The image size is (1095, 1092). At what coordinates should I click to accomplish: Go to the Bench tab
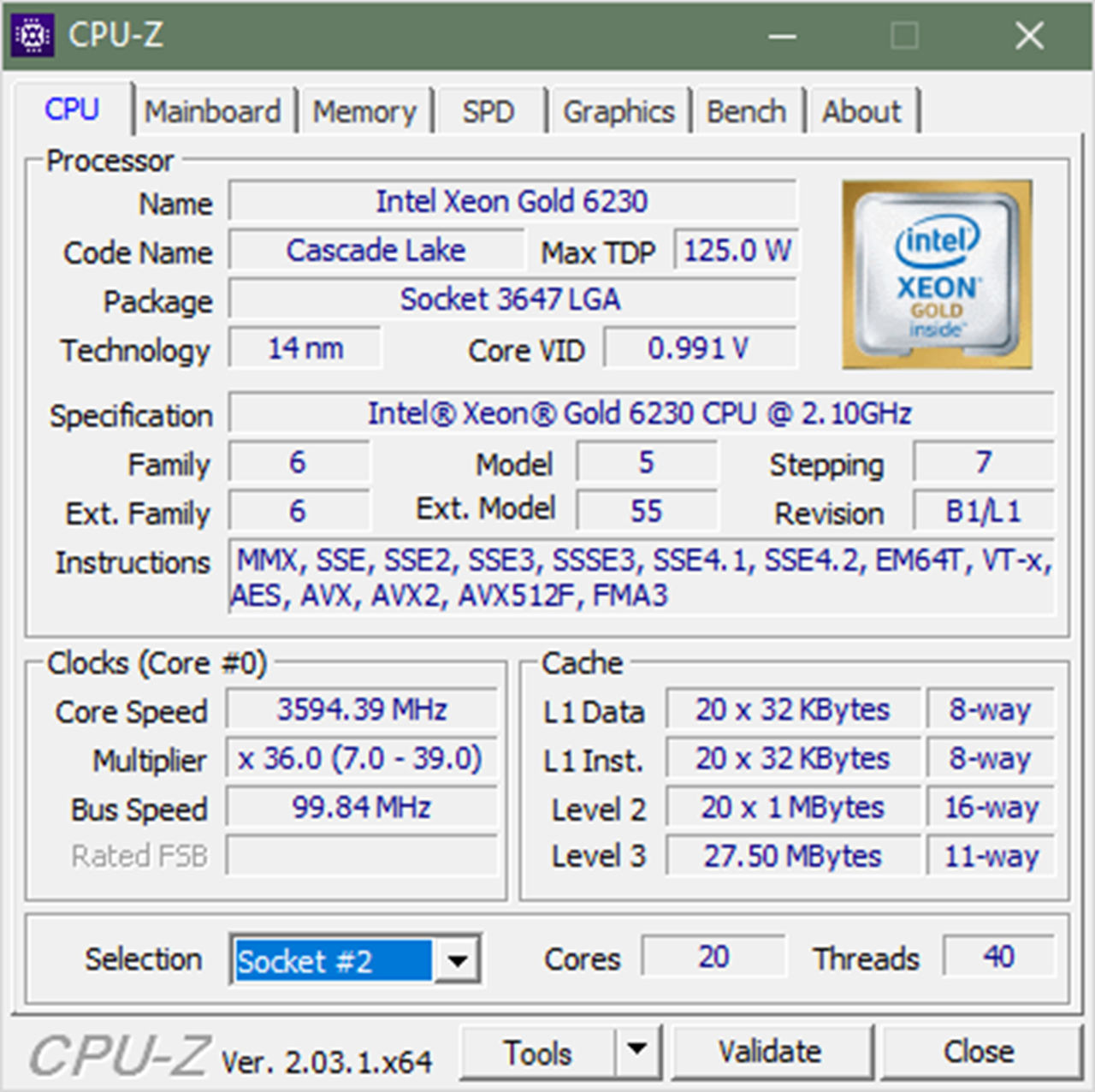click(746, 112)
